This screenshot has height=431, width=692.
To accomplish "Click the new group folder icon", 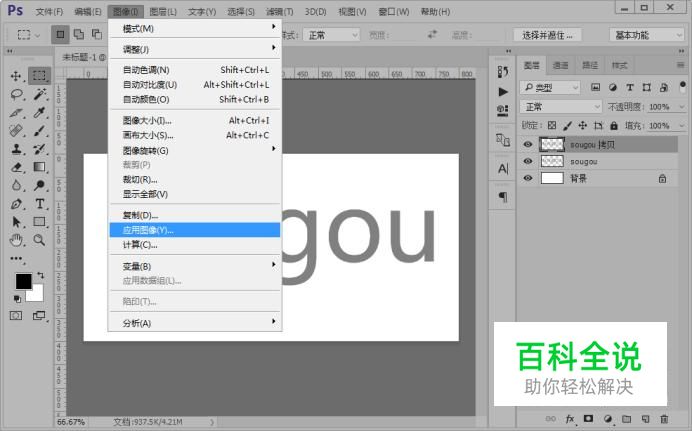I will pos(626,419).
